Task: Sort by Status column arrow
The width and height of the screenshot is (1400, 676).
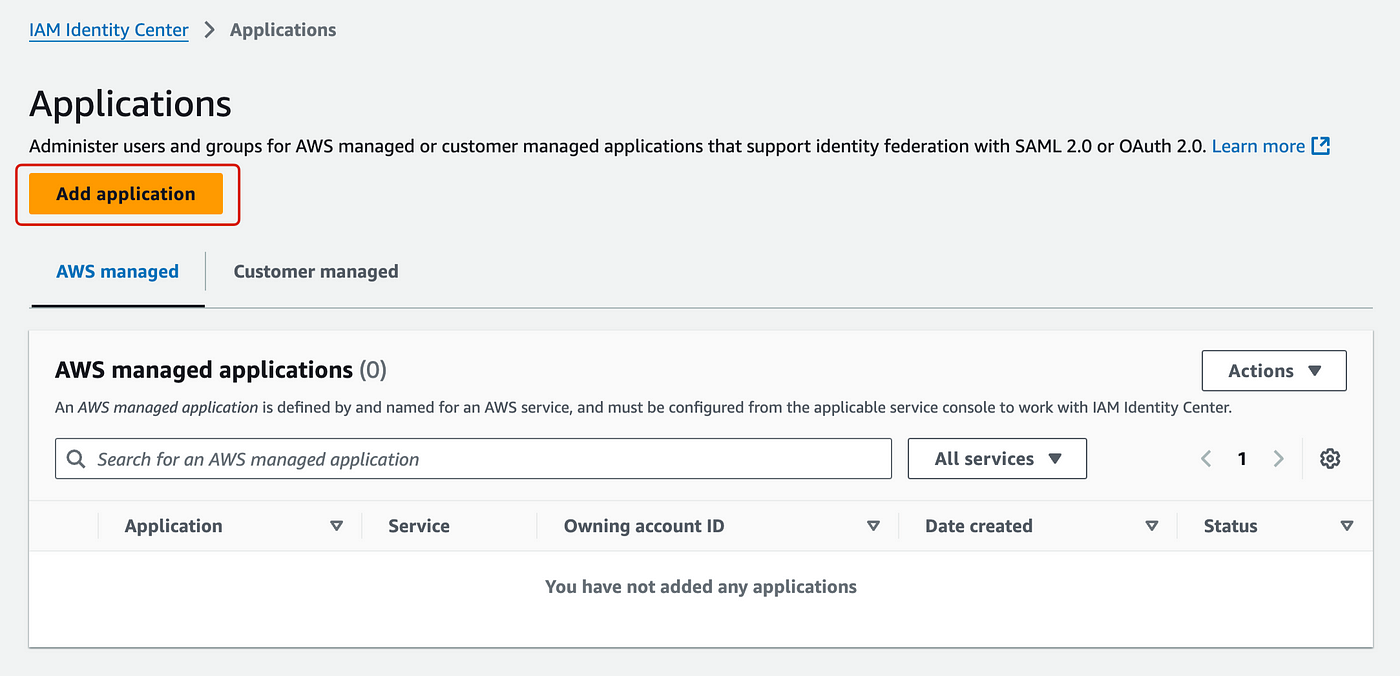Action: click(x=1347, y=526)
